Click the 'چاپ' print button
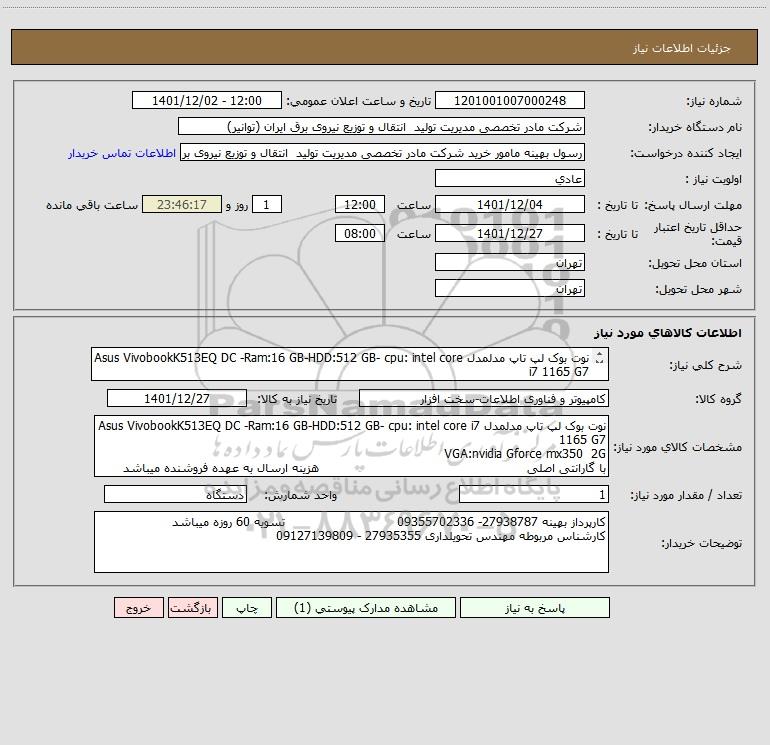The image size is (770, 745). pyautogui.click(x=247, y=608)
